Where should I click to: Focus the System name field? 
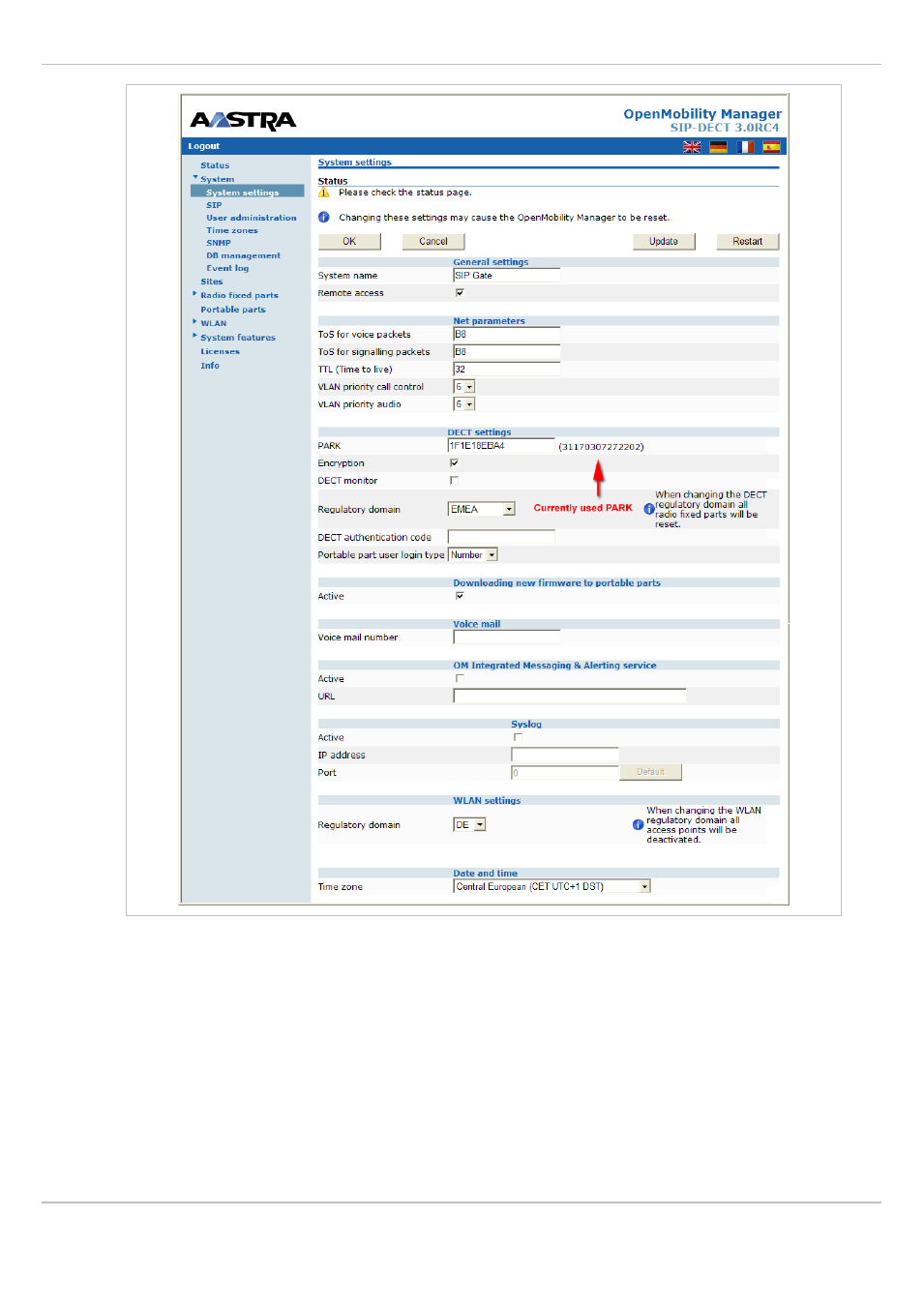tap(507, 276)
